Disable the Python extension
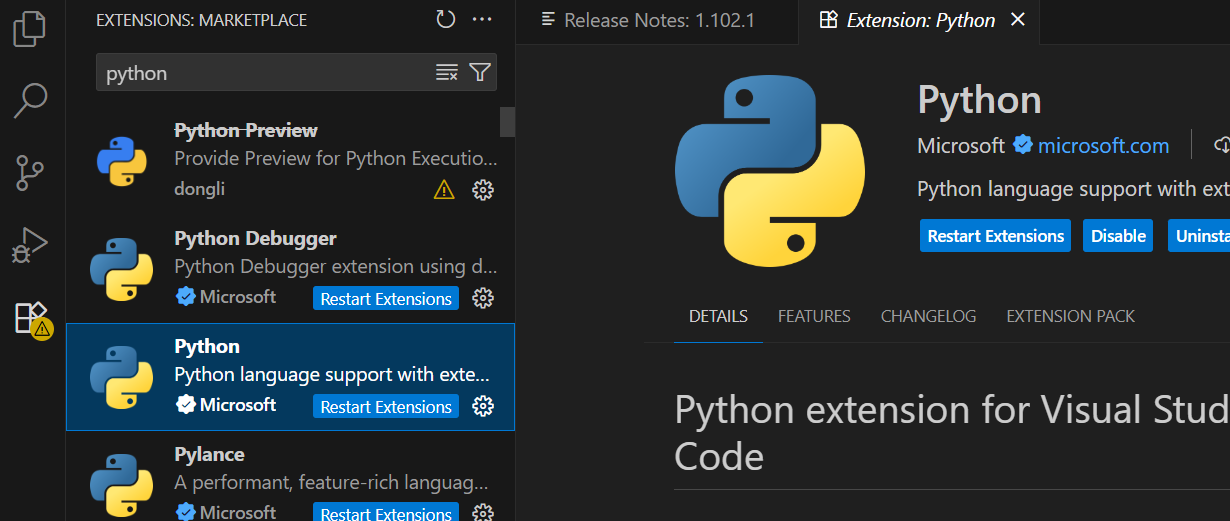Image resolution: width=1230 pixels, height=521 pixels. coord(1118,236)
